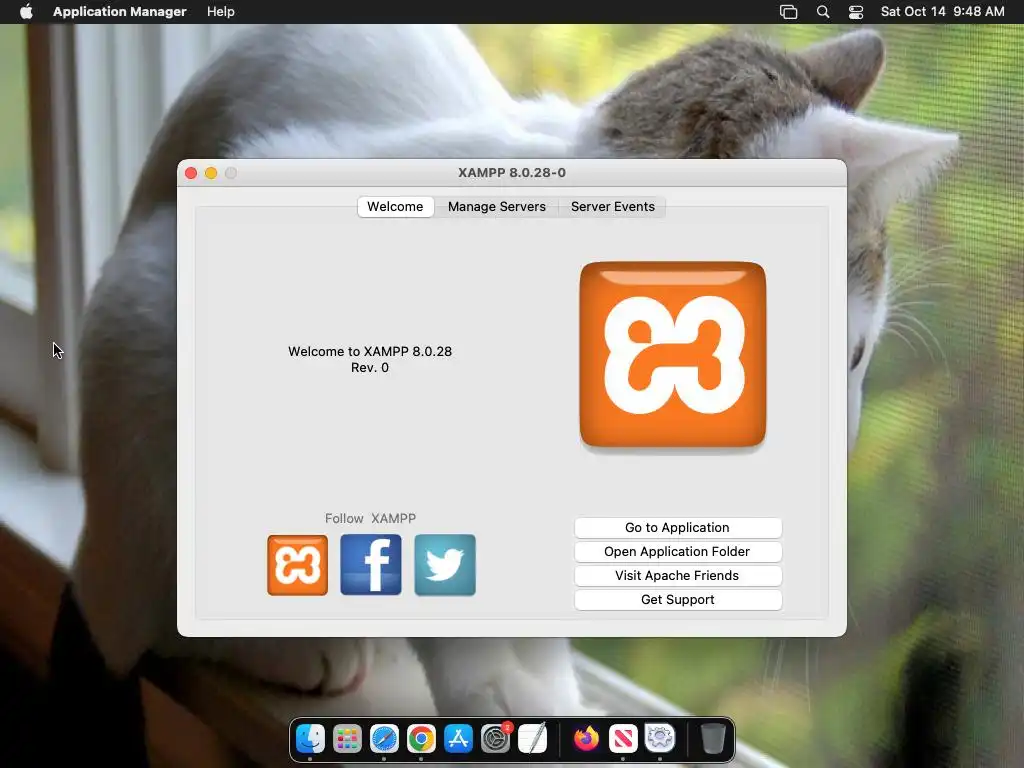Open Finder from the Dock

pyautogui.click(x=310, y=739)
